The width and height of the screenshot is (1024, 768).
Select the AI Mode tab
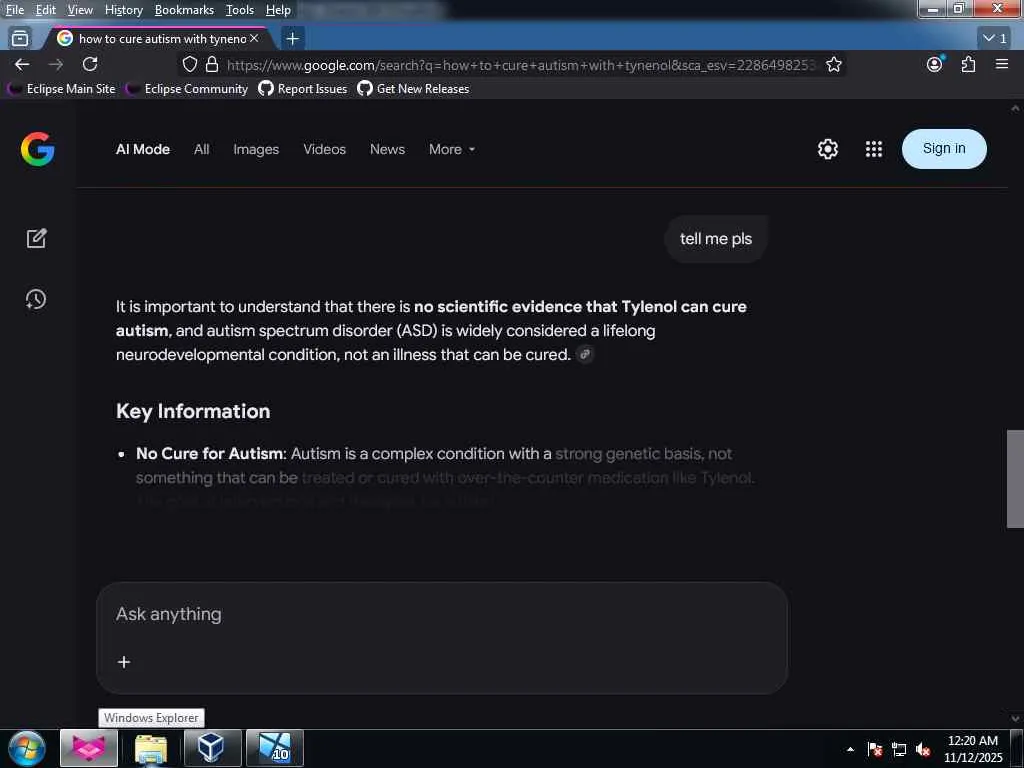[142, 150]
